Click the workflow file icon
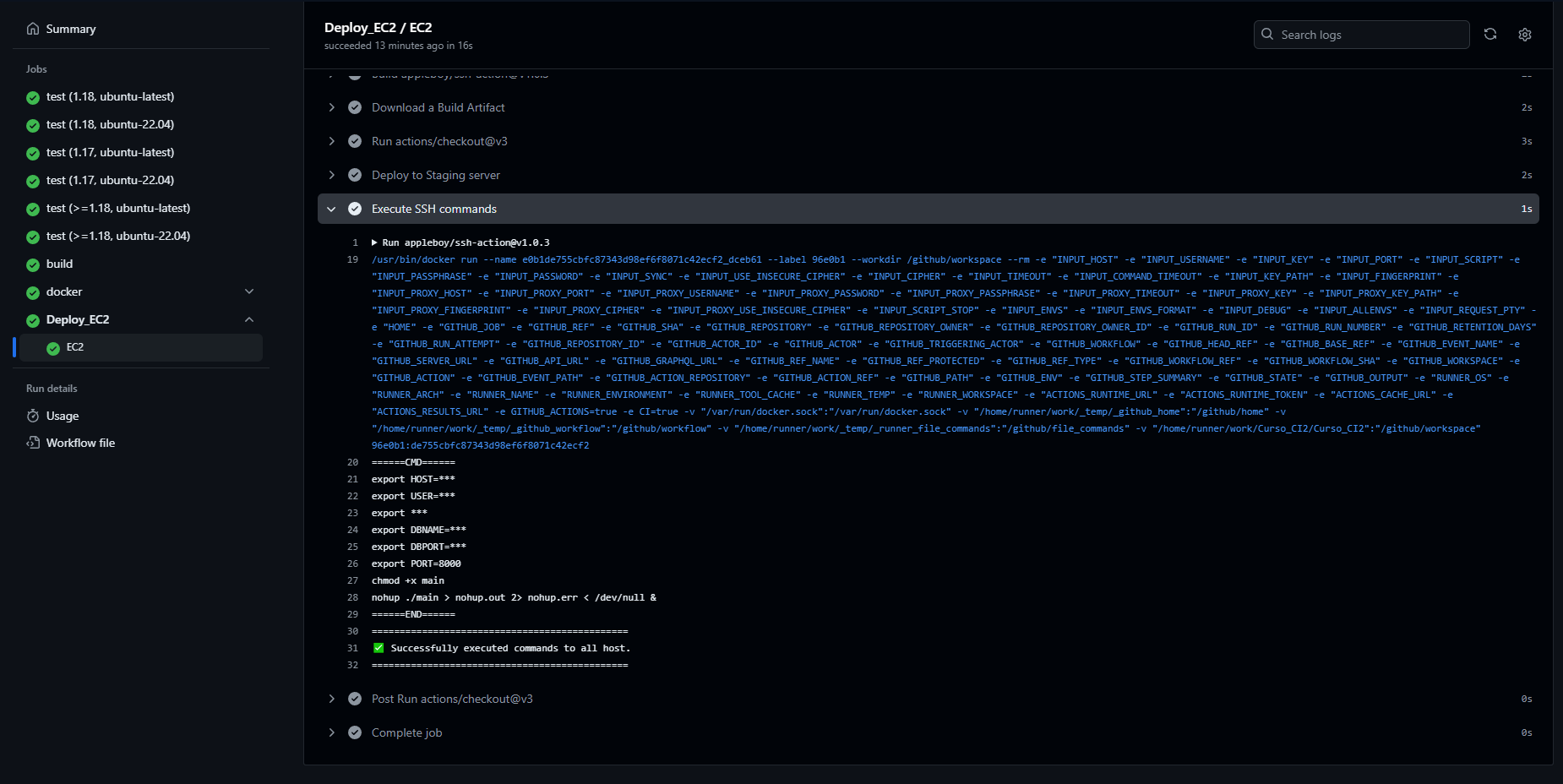This screenshot has height=784, width=1563. pos(33,443)
